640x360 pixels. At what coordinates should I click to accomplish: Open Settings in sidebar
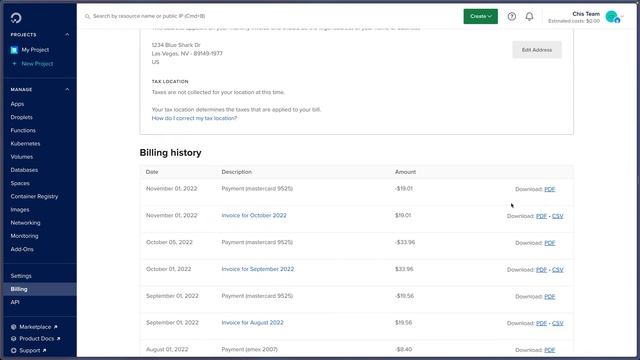pos(21,276)
